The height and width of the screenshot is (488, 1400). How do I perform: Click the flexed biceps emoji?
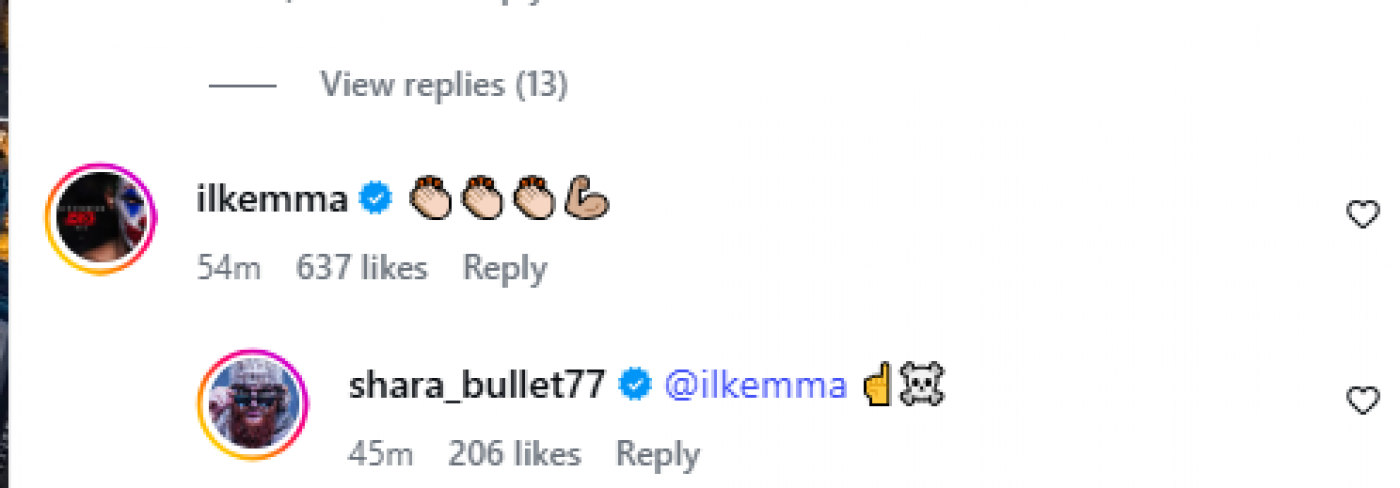[x=587, y=199]
